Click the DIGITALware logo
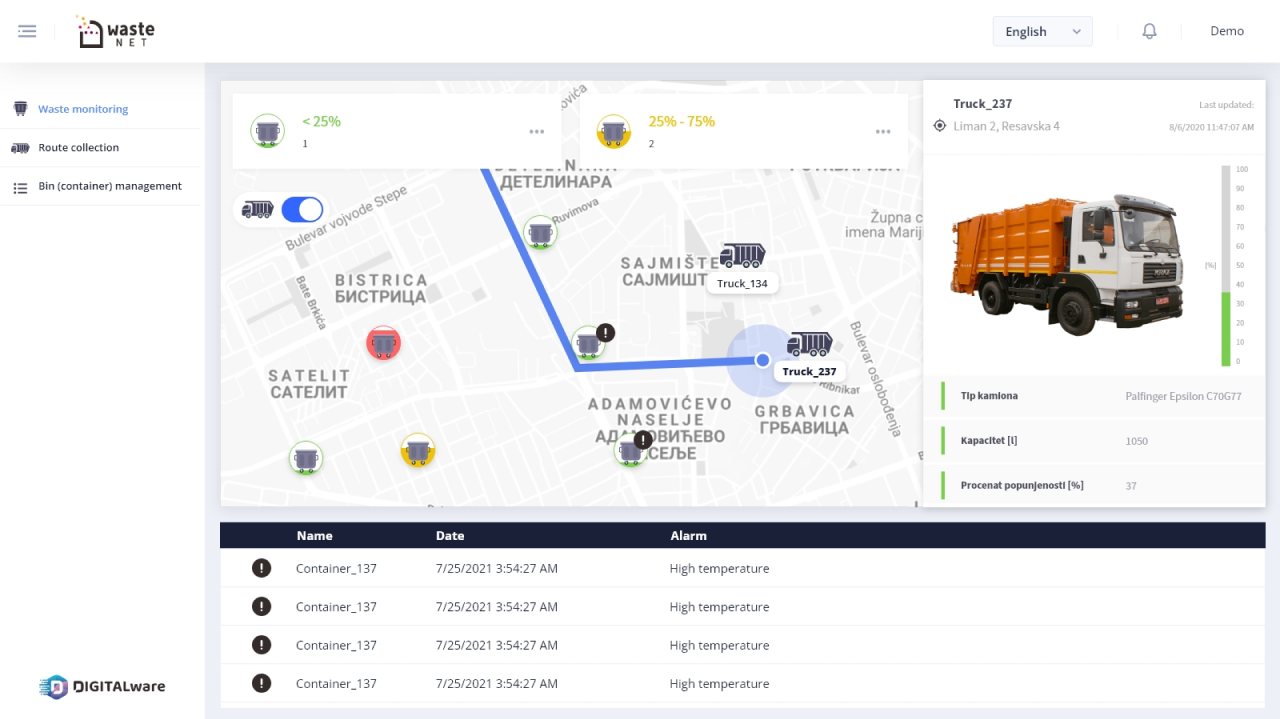Viewport: 1280px width, 719px height. tap(102, 687)
